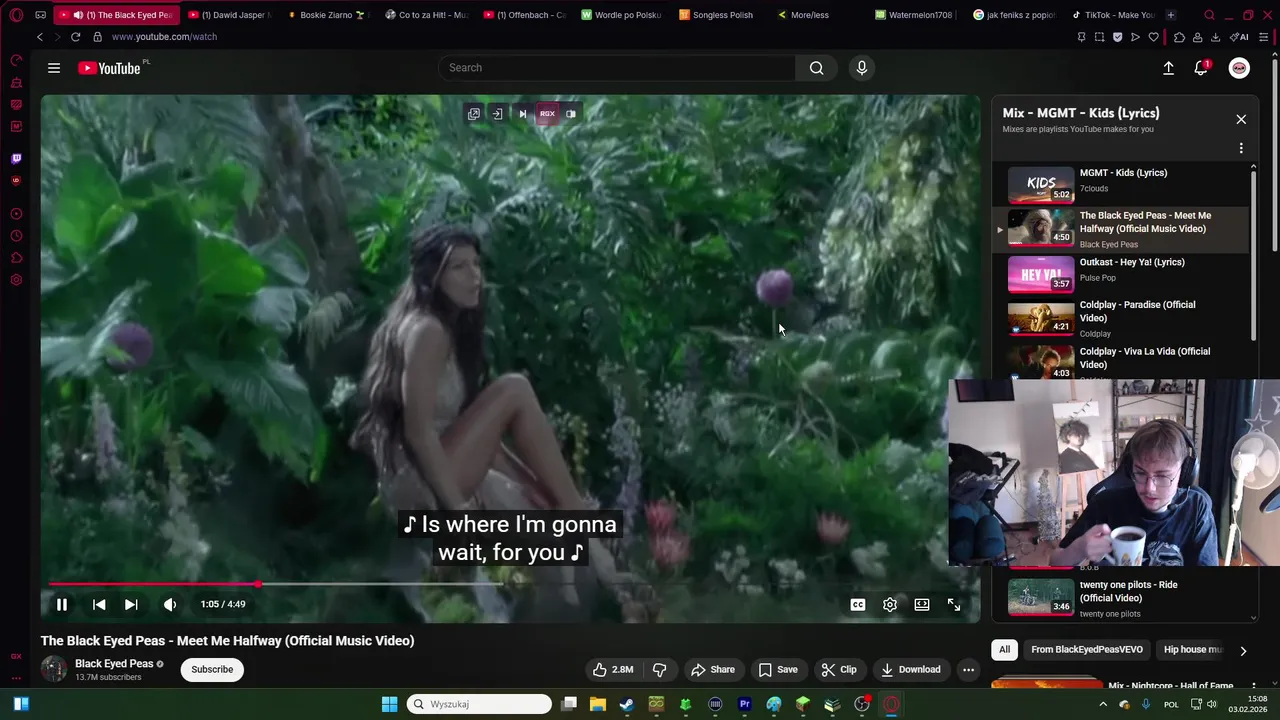Open Steam from the taskbar
1280x720 pixels.
(x=627, y=704)
